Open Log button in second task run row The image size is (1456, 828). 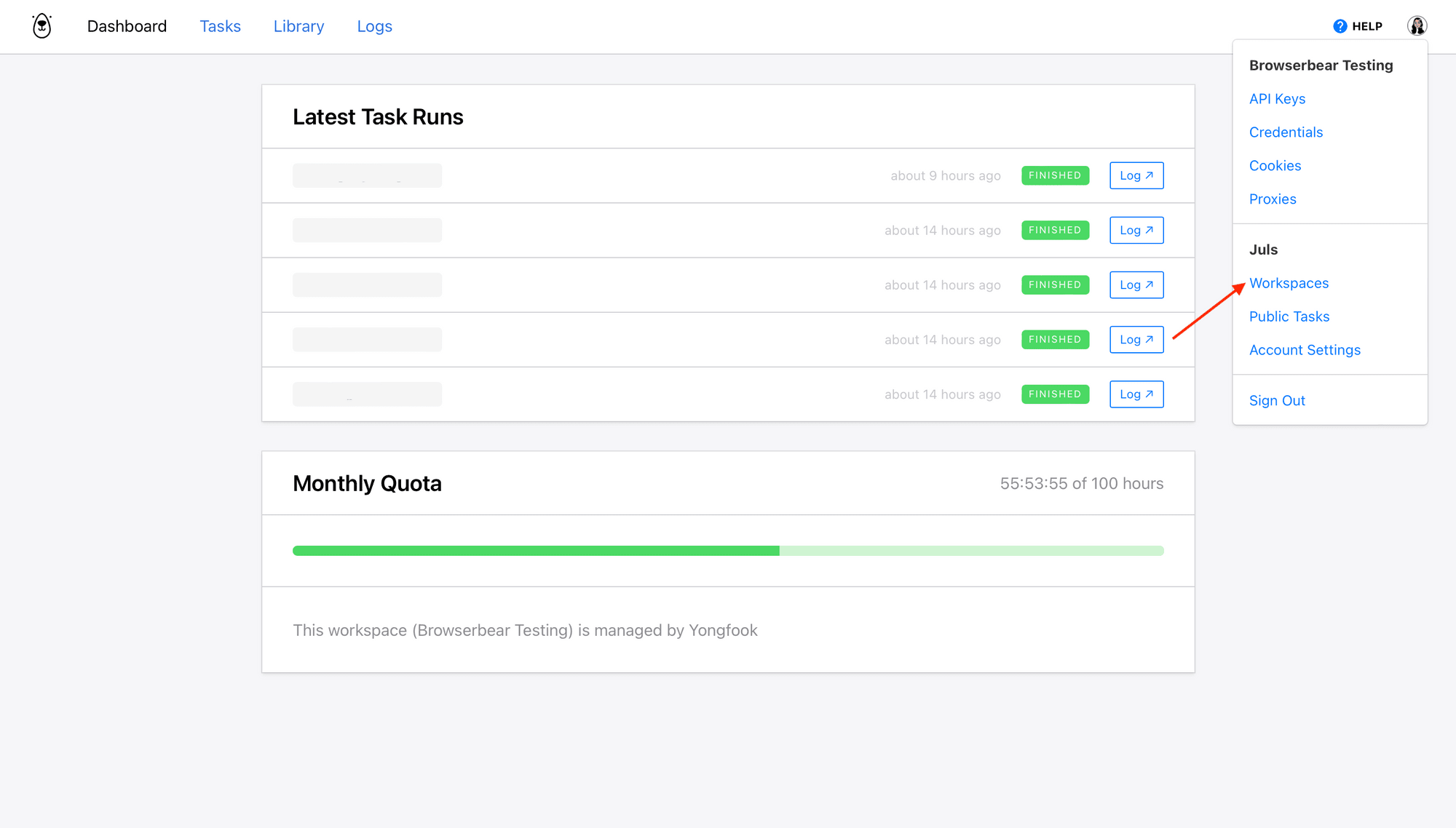click(1136, 230)
